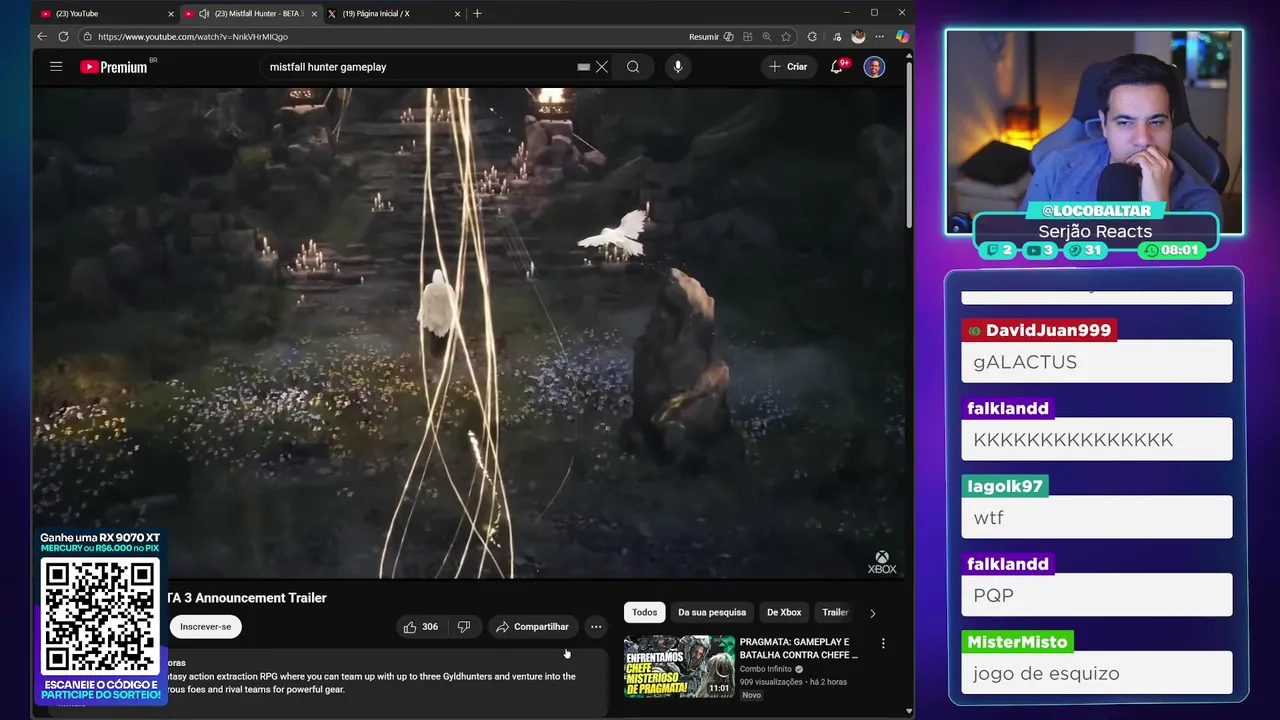The height and width of the screenshot is (720, 1280).
Task: Open the browser profile avatar
Action: [858, 36]
